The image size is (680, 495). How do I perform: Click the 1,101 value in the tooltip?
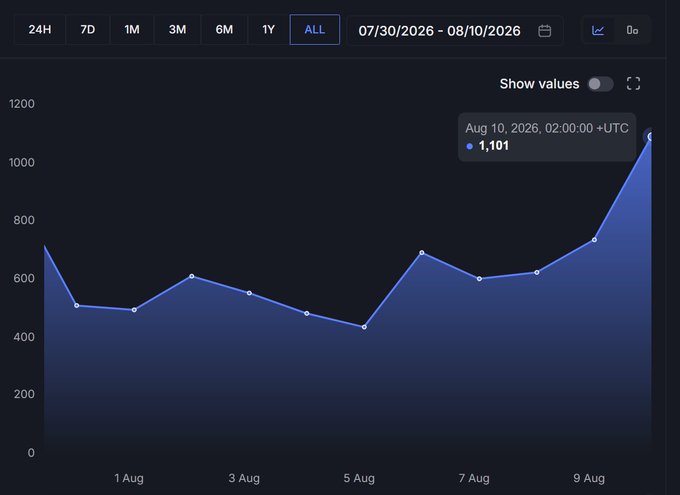(494, 146)
